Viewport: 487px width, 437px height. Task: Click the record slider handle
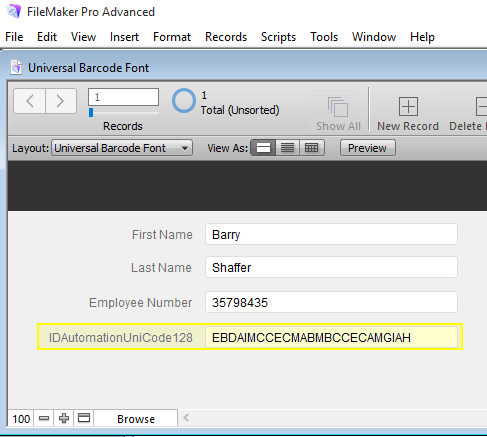point(91,113)
